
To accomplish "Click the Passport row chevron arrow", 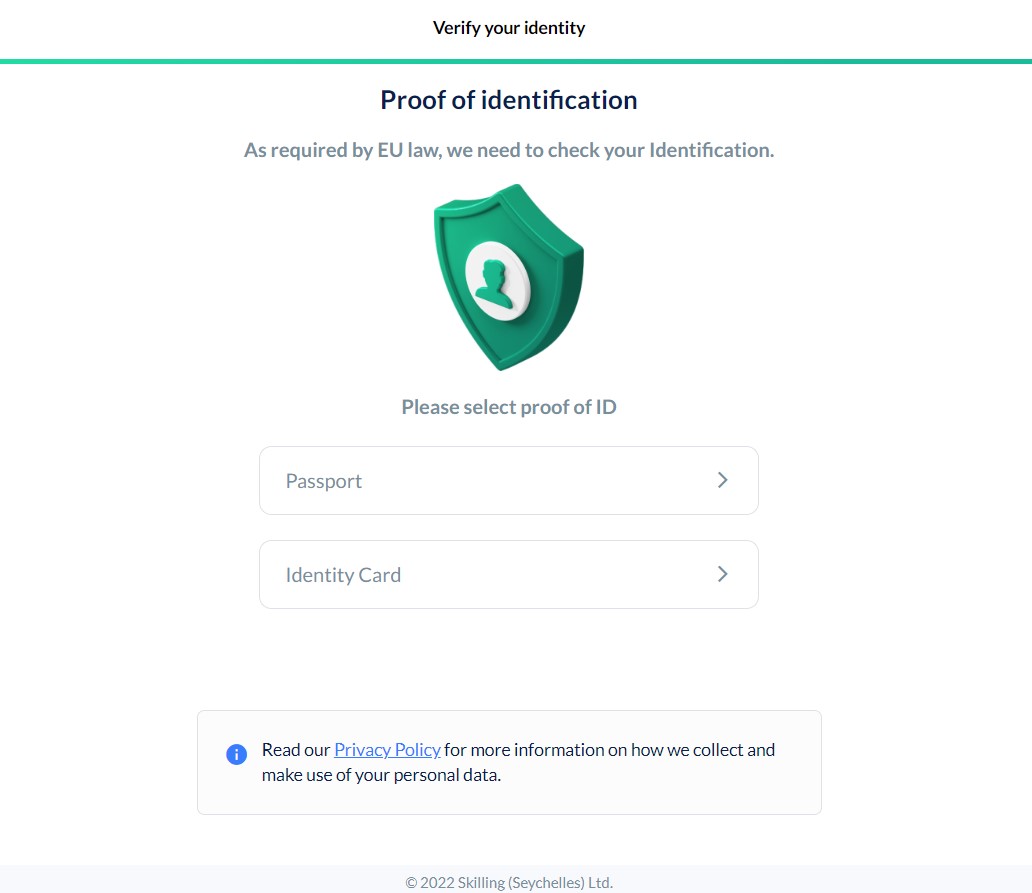I will pos(722,480).
